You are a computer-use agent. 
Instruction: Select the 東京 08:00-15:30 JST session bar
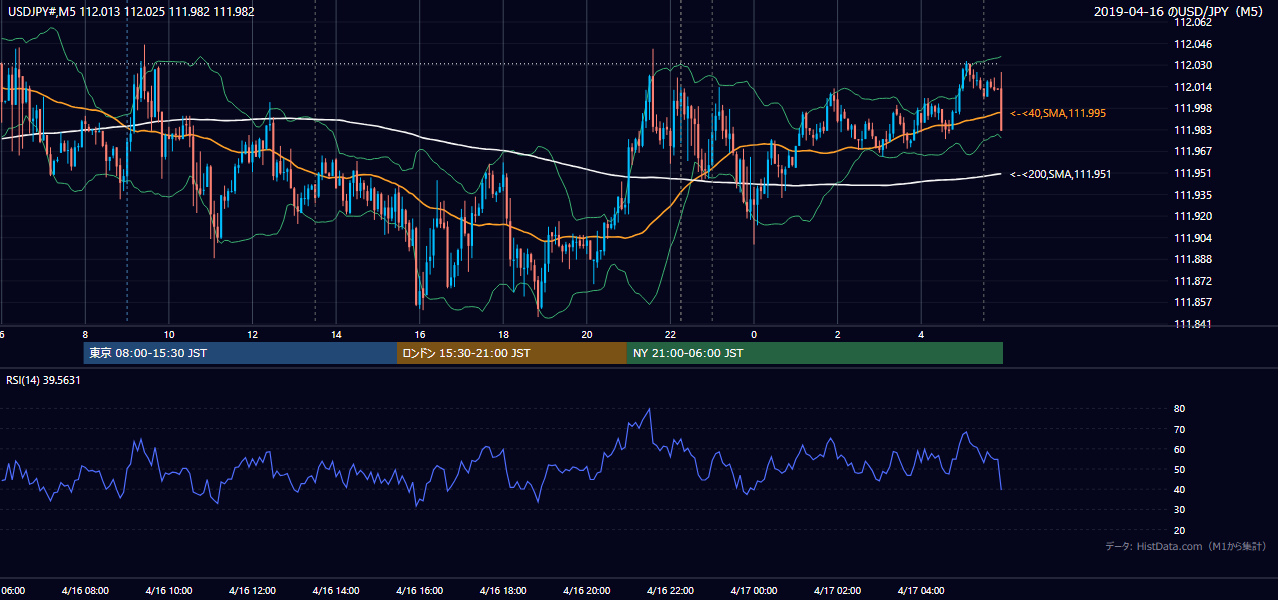click(x=240, y=353)
